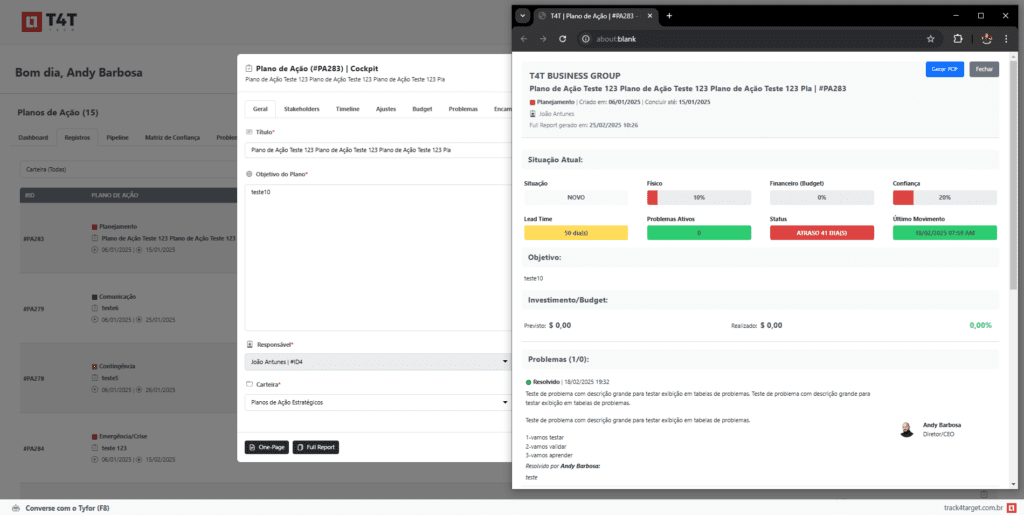
Task: Open Chrome three-dot menu
Action: coord(1008,39)
